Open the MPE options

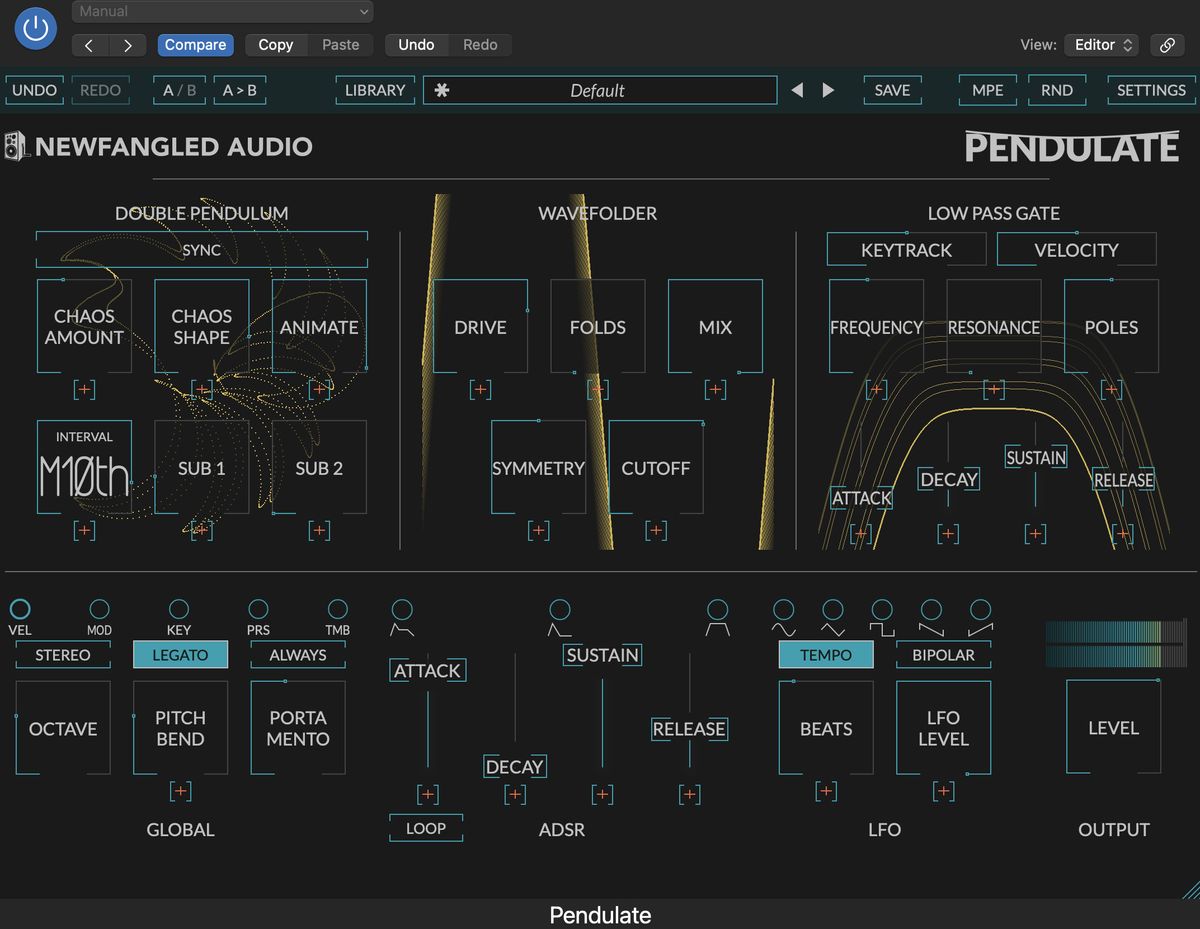tap(988, 90)
